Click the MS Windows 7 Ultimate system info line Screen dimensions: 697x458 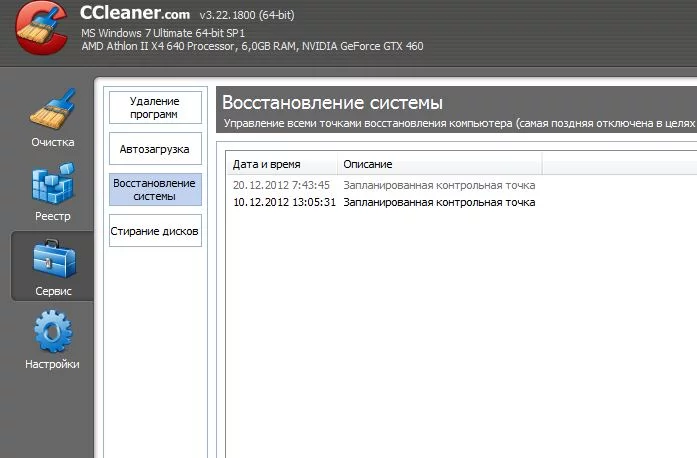click(x=163, y=33)
